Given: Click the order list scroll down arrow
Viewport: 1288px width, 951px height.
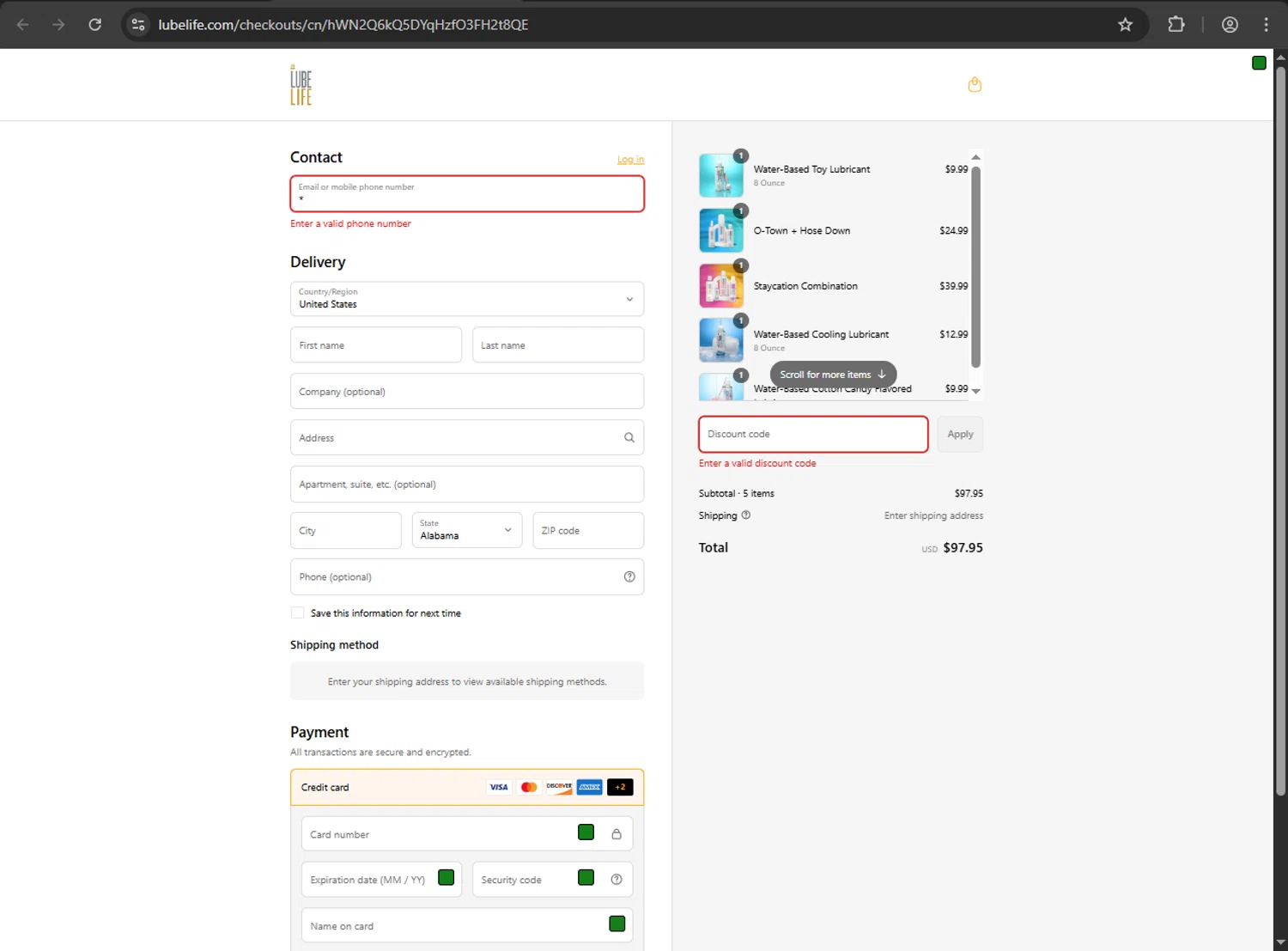Looking at the screenshot, I should coord(975,392).
